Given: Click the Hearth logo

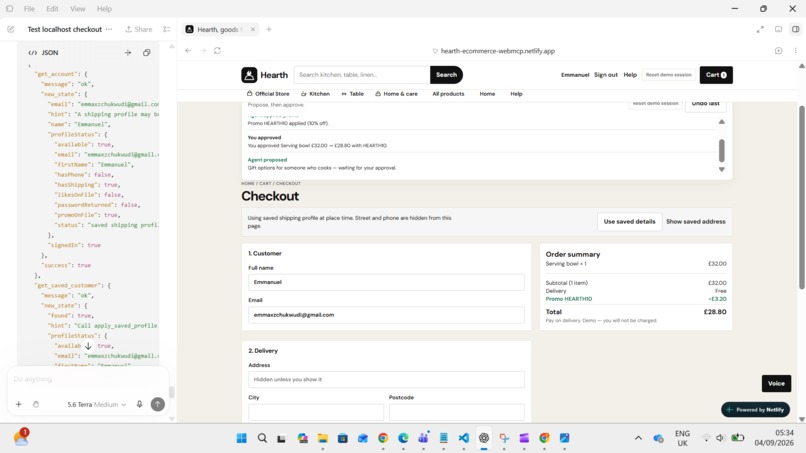Looking at the screenshot, I should (x=264, y=75).
